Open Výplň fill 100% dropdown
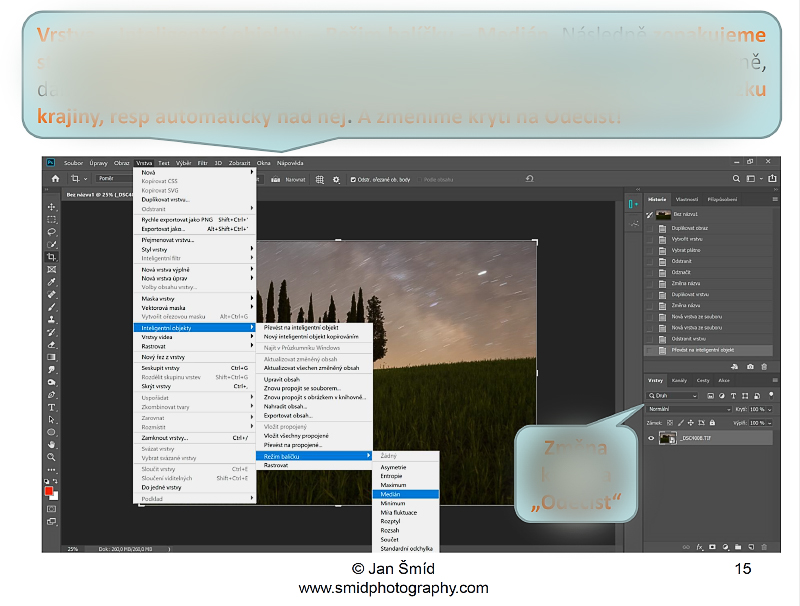 pos(769,423)
